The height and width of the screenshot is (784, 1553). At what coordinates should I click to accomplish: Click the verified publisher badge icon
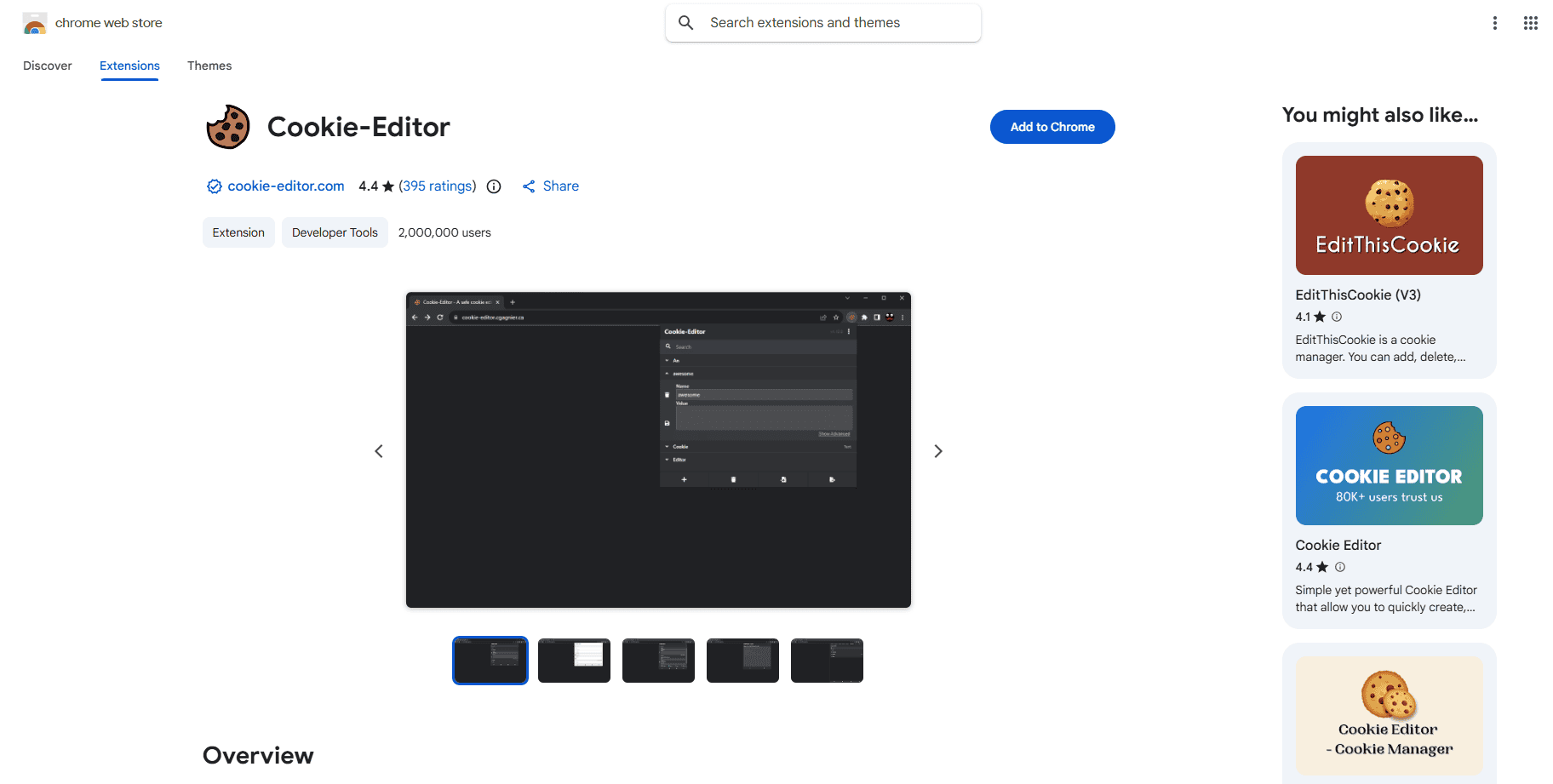[215, 186]
